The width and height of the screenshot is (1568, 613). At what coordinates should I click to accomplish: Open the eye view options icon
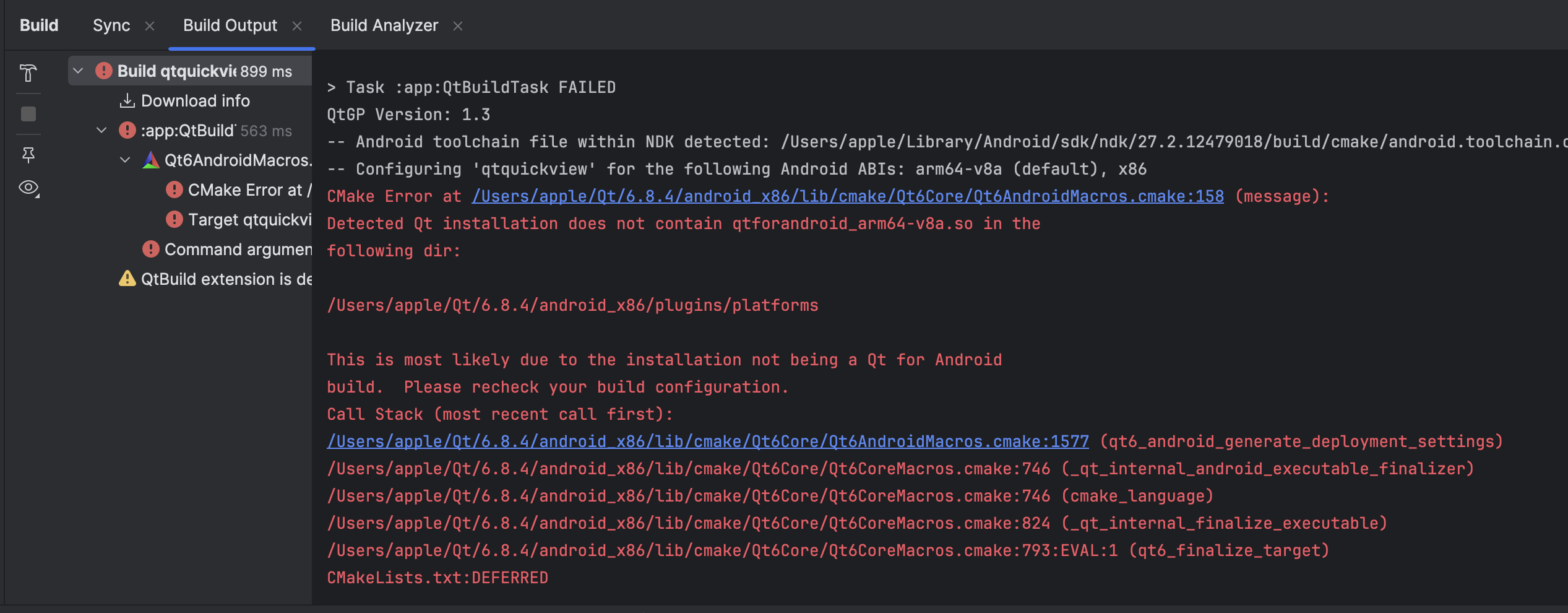click(28, 188)
